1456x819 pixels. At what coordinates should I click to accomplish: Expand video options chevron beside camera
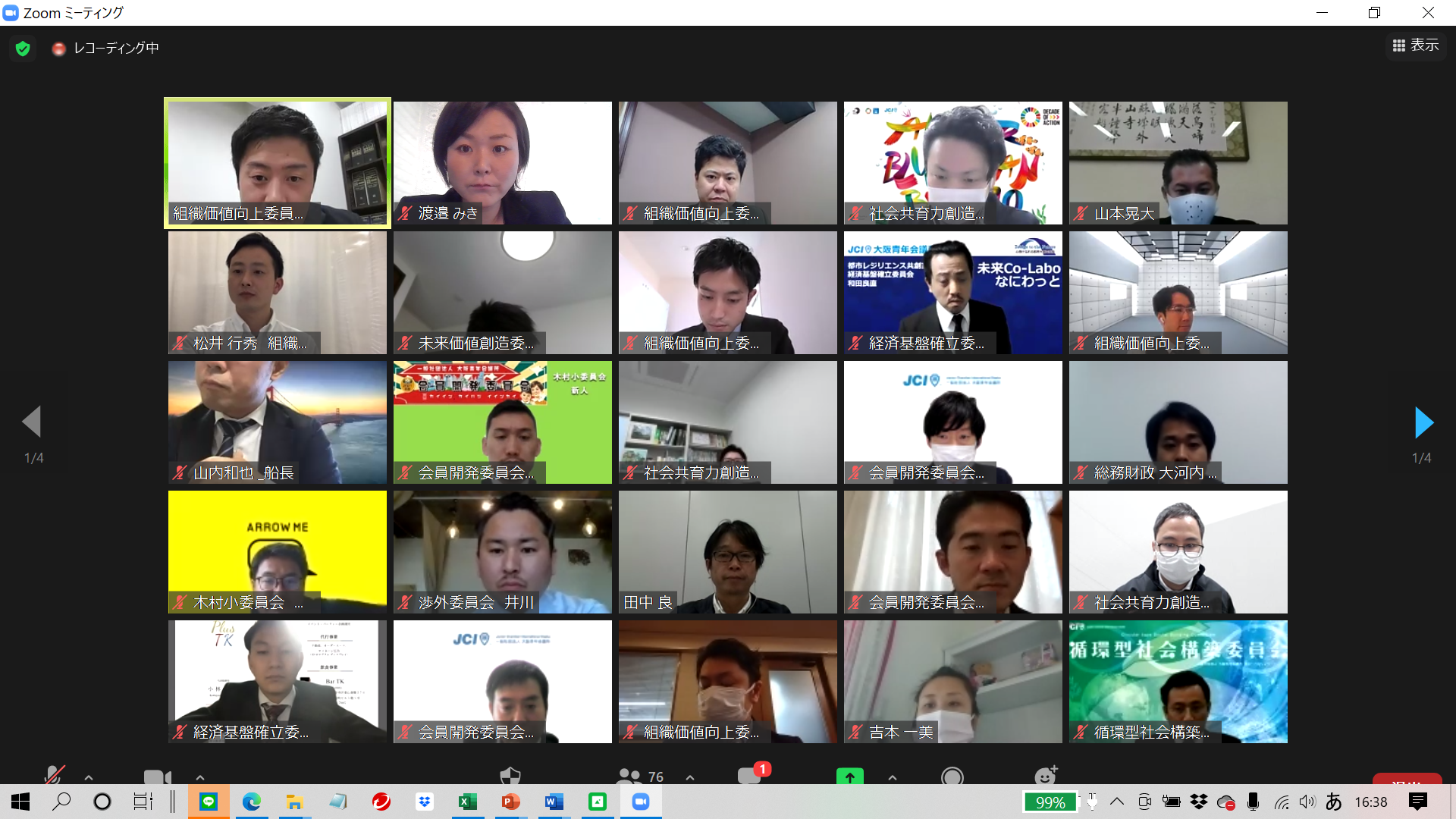point(200,777)
